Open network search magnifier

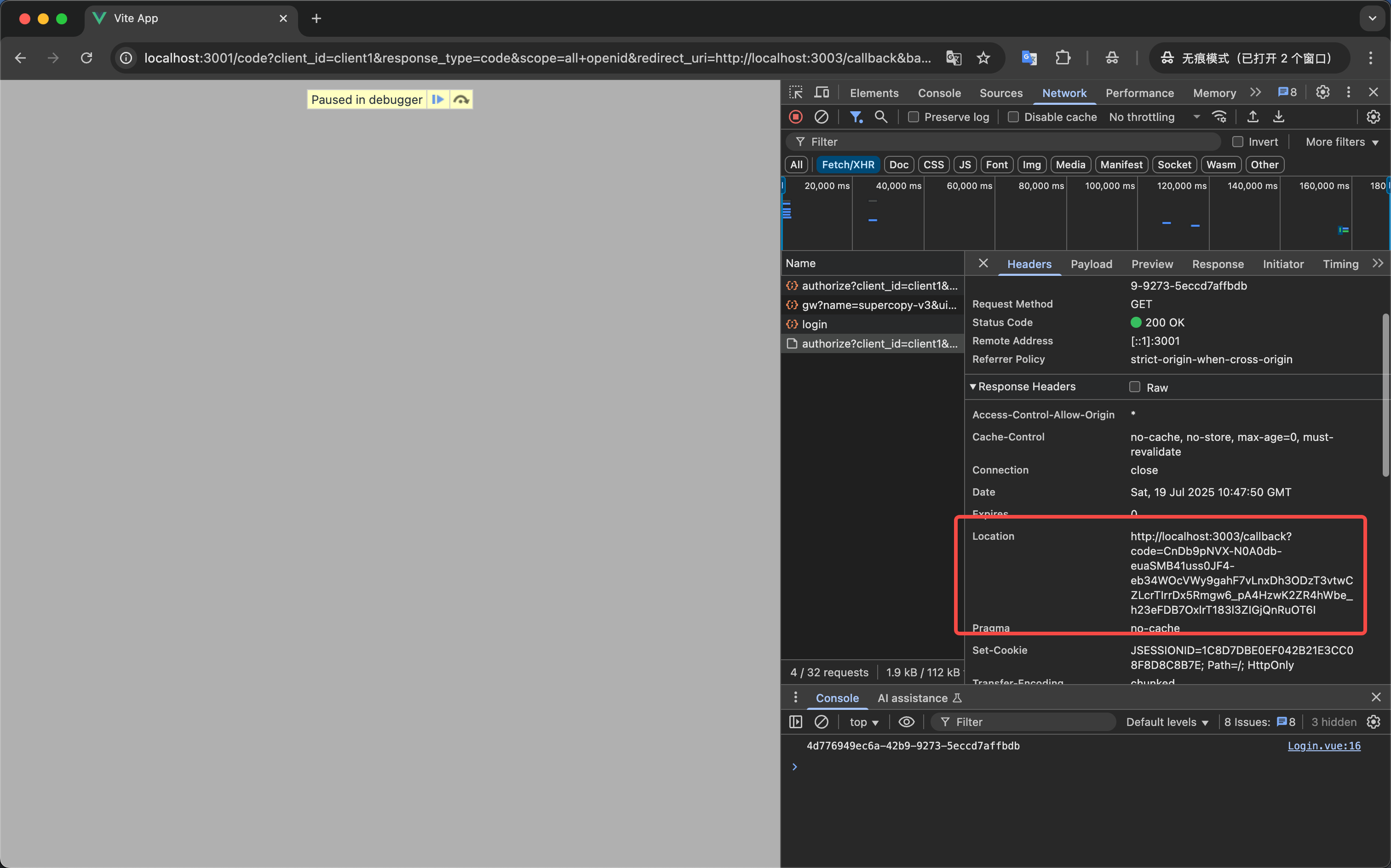click(880, 117)
